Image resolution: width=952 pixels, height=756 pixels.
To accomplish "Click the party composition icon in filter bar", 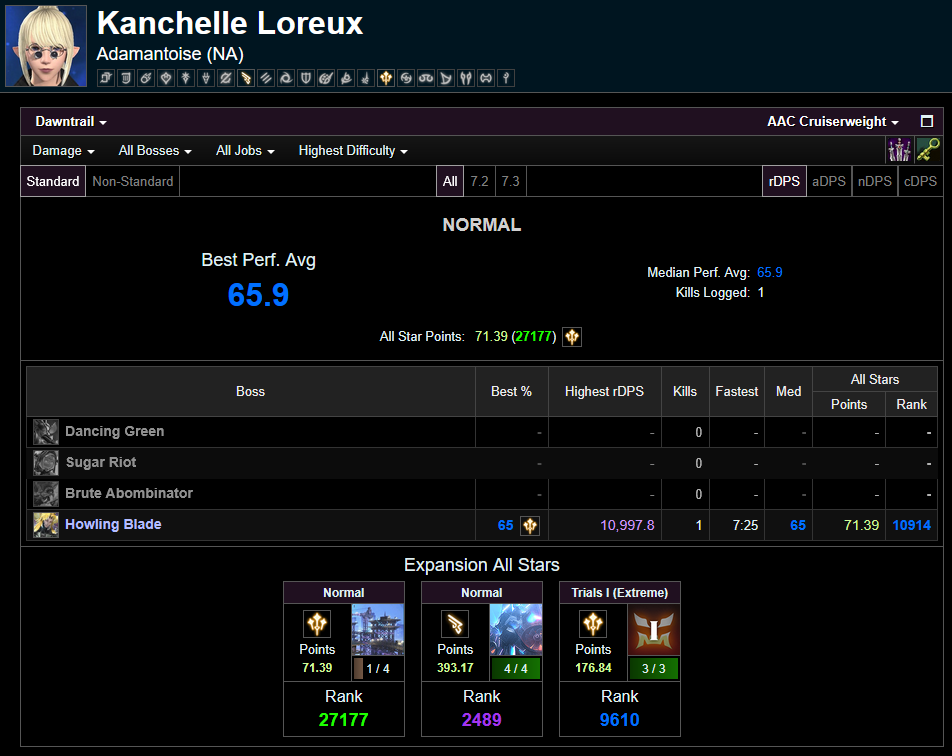I will point(899,149).
